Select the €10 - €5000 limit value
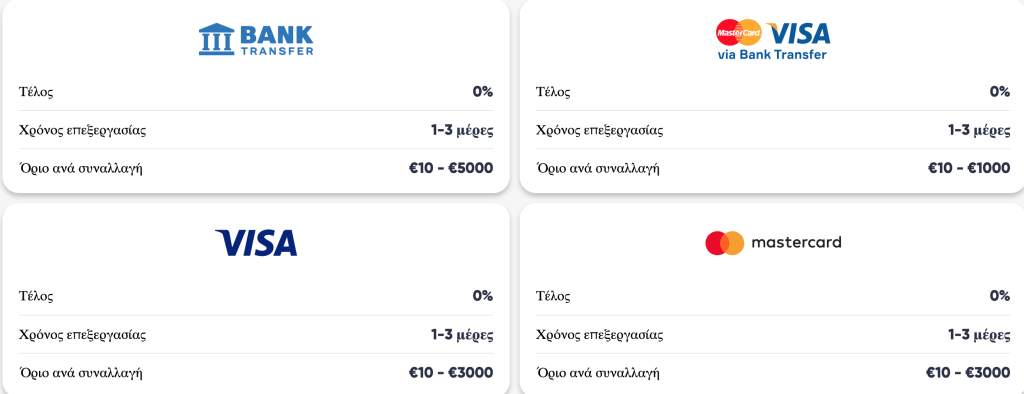Image resolution: width=1024 pixels, height=394 pixels. pos(451,169)
